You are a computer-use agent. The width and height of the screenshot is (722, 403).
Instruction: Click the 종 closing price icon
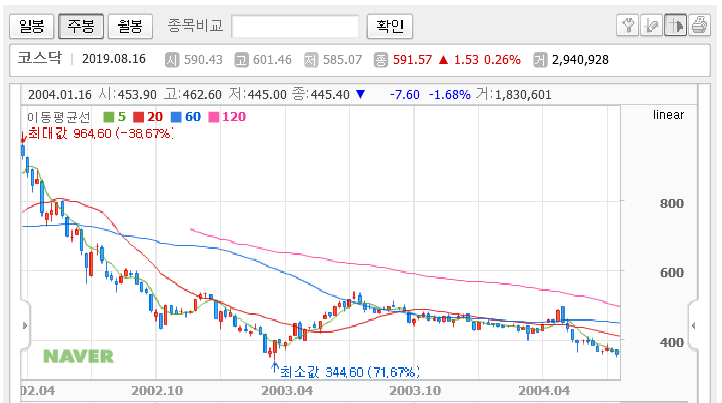pyautogui.click(x=381, y=60)
